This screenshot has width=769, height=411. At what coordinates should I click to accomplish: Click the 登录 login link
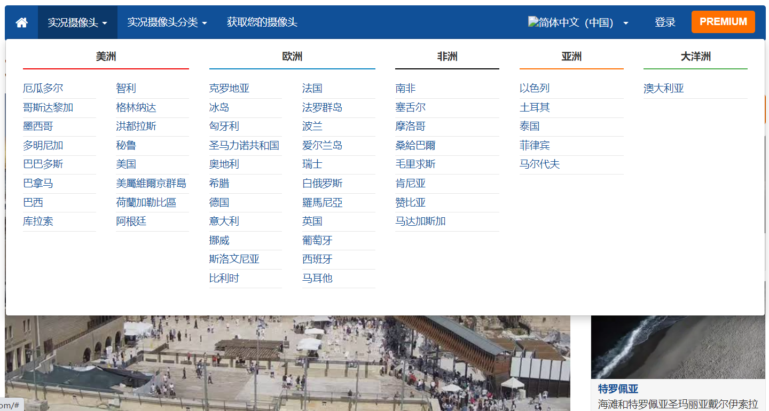tap(665, 23)
